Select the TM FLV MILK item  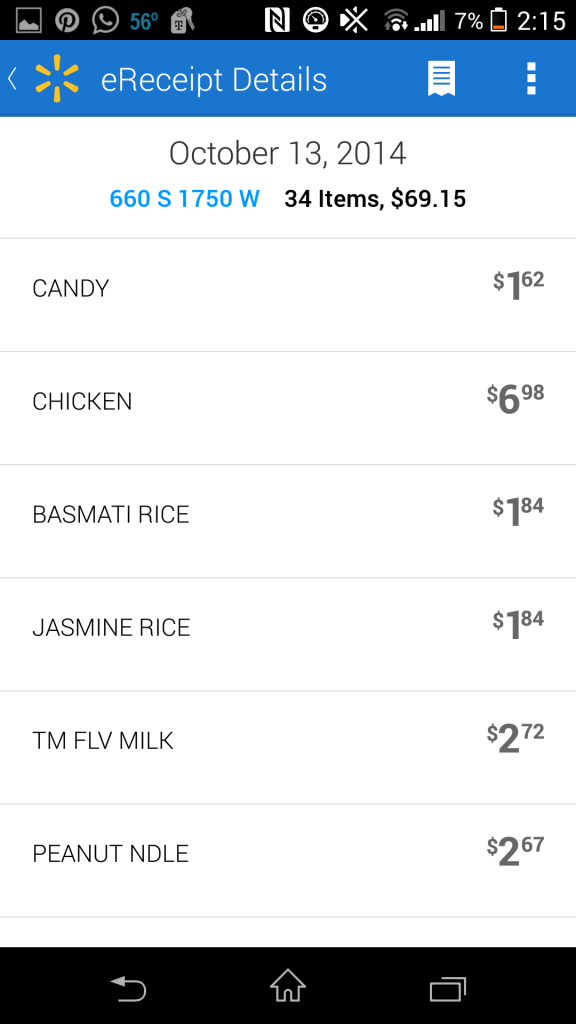tap(288, 747)
